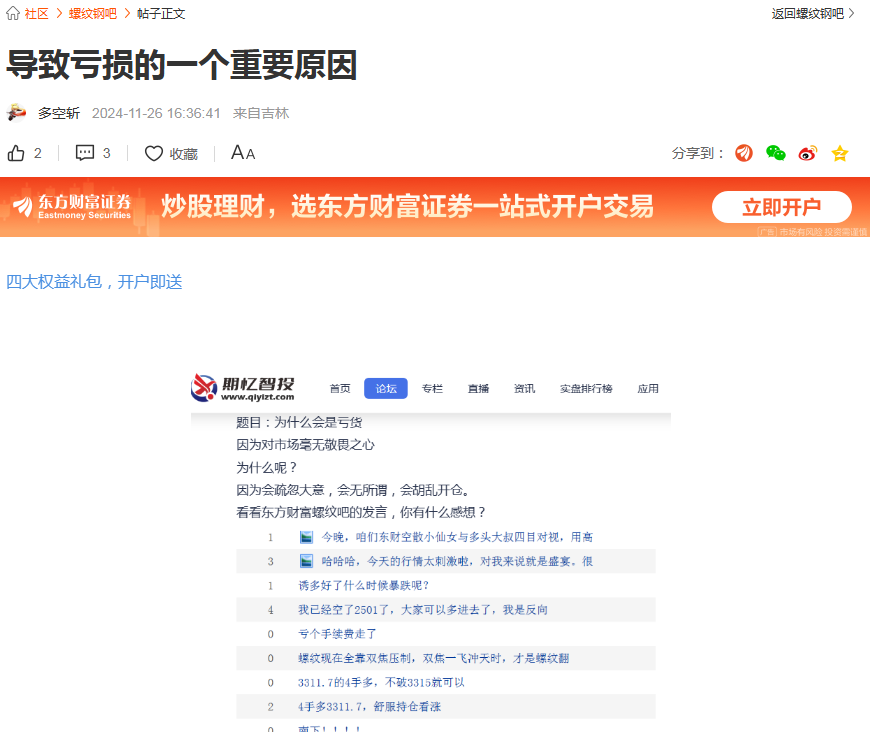The width and height of the screenshot is (870, 732).
Task: Click the author avatar of 多空斩
Action: coord(17,113)
